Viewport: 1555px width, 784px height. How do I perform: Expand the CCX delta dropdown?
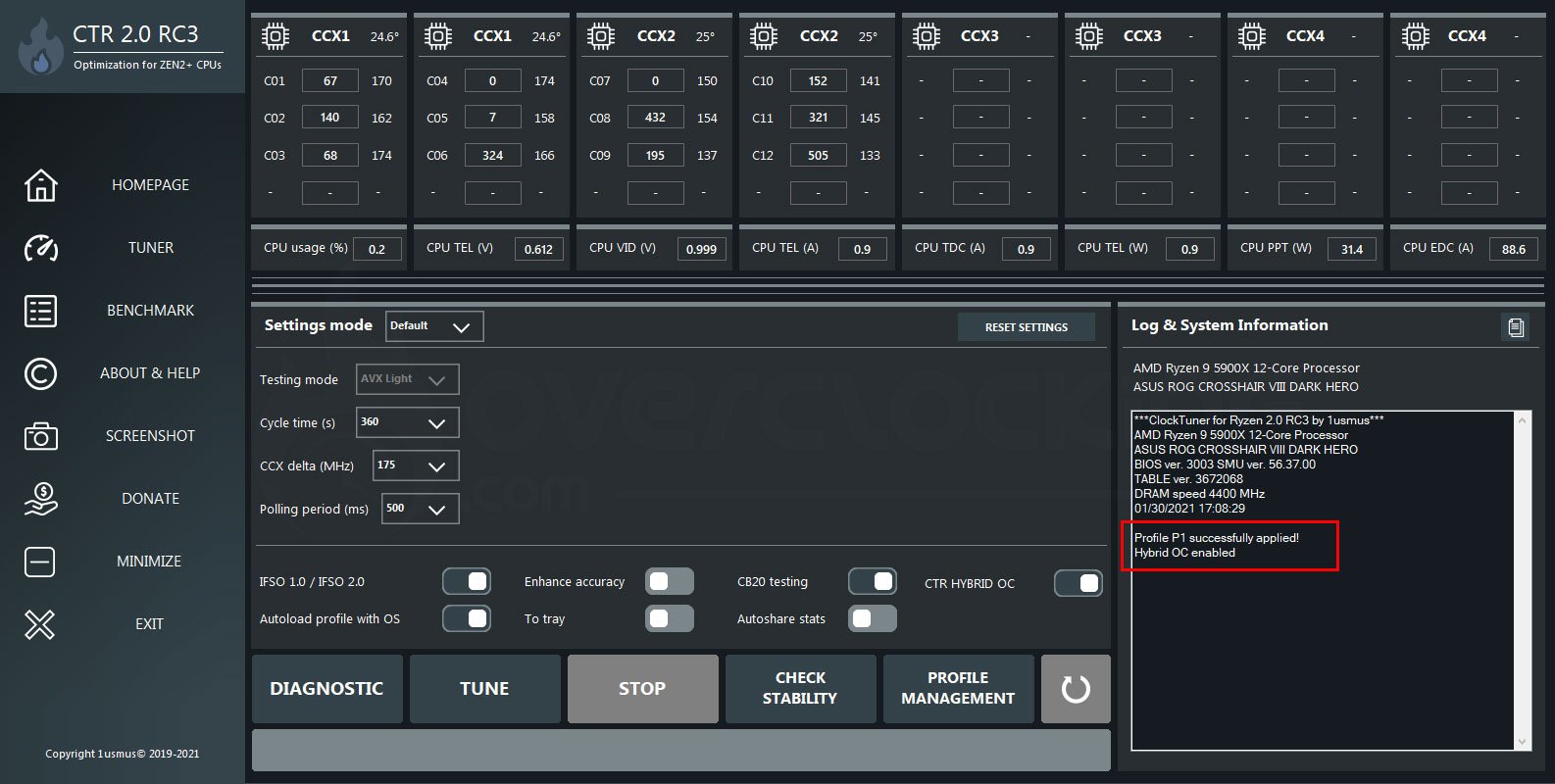tap(416, 465)
